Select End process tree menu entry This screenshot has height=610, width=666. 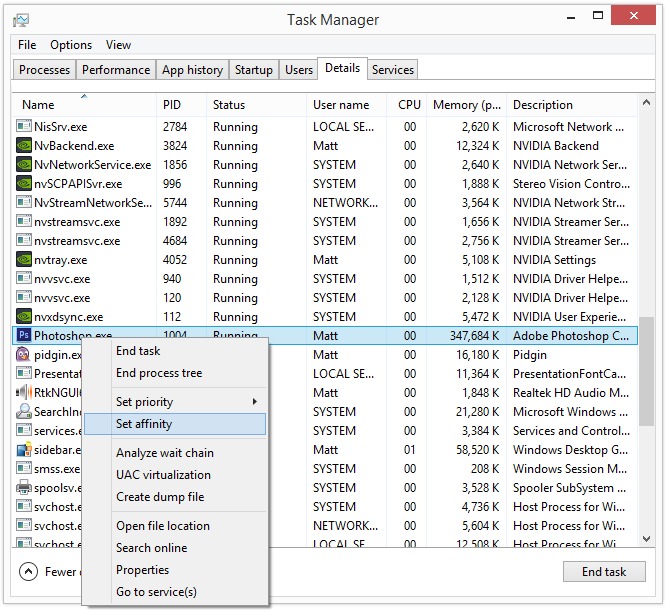click(159, 373)
